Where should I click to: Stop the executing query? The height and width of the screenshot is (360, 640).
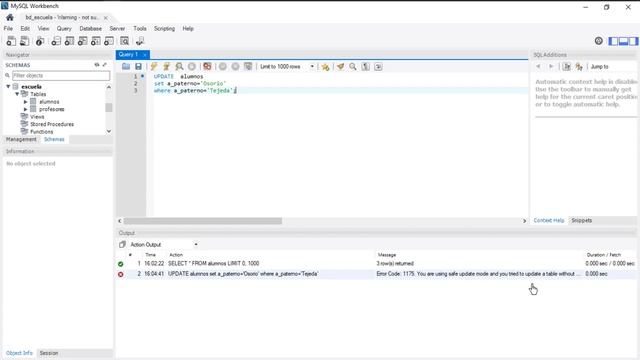click(x=192, y=67)
